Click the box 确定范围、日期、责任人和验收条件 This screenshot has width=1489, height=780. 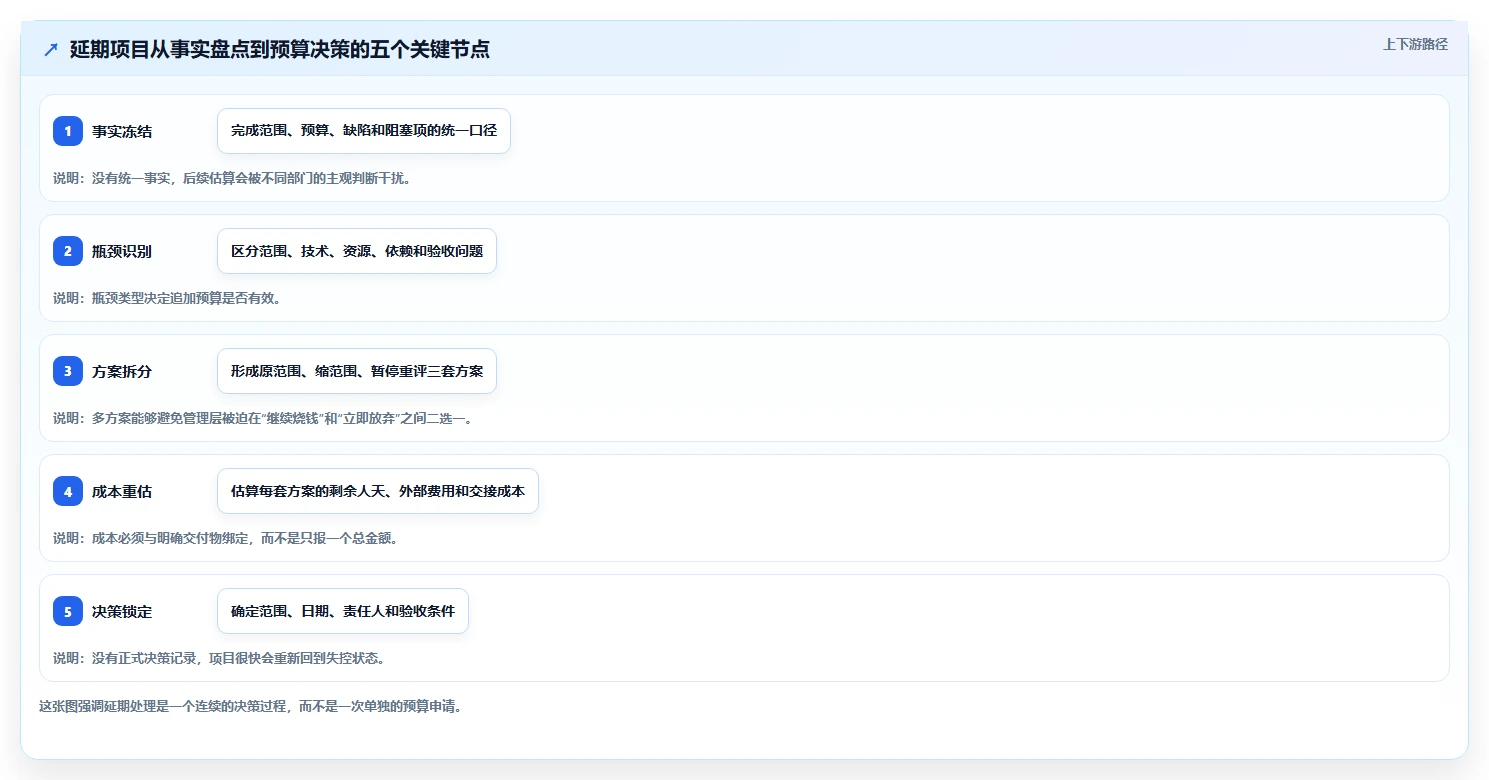tap(343, 611)
